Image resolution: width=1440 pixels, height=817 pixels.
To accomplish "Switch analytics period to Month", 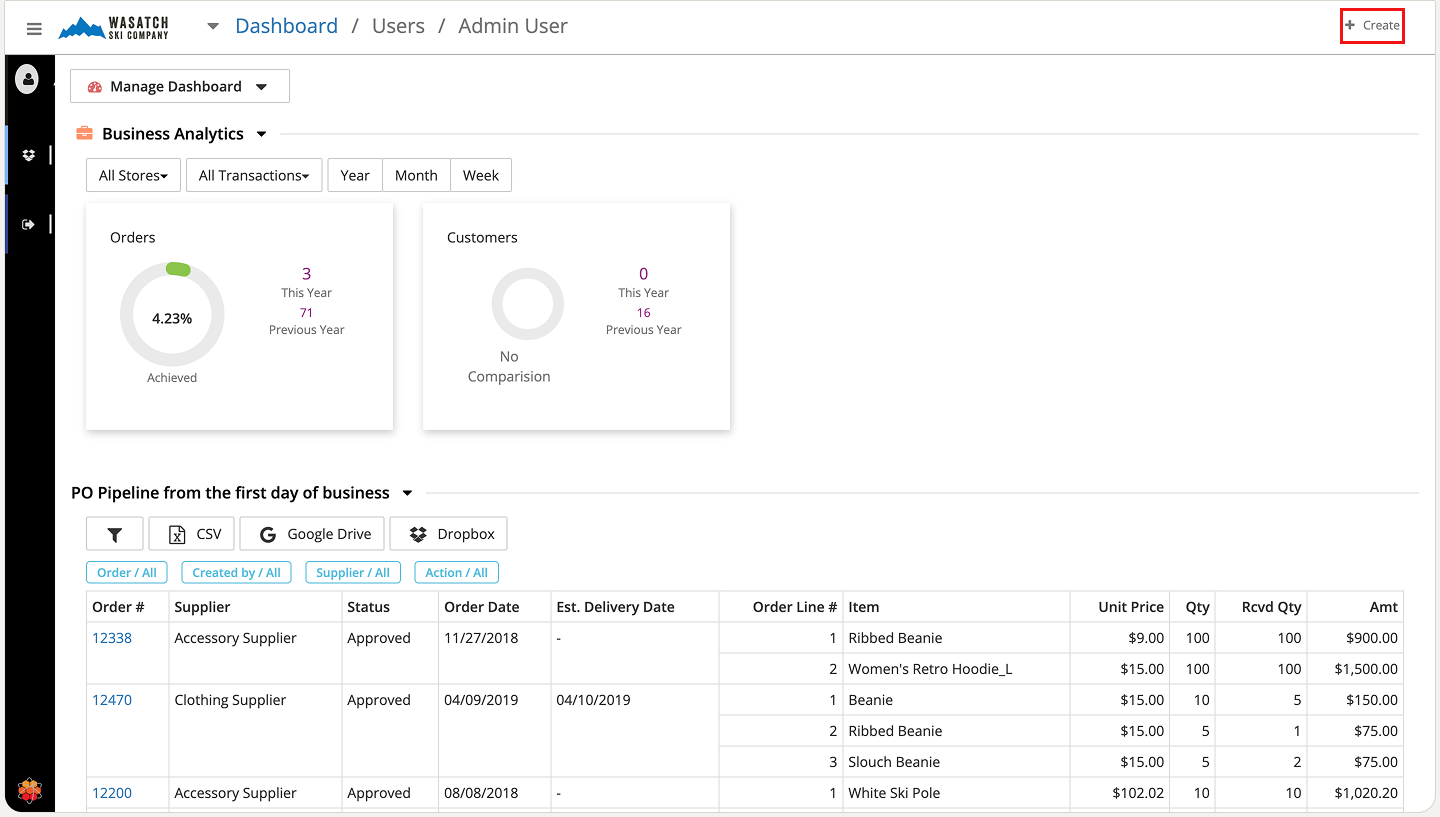I will point(416,175).
